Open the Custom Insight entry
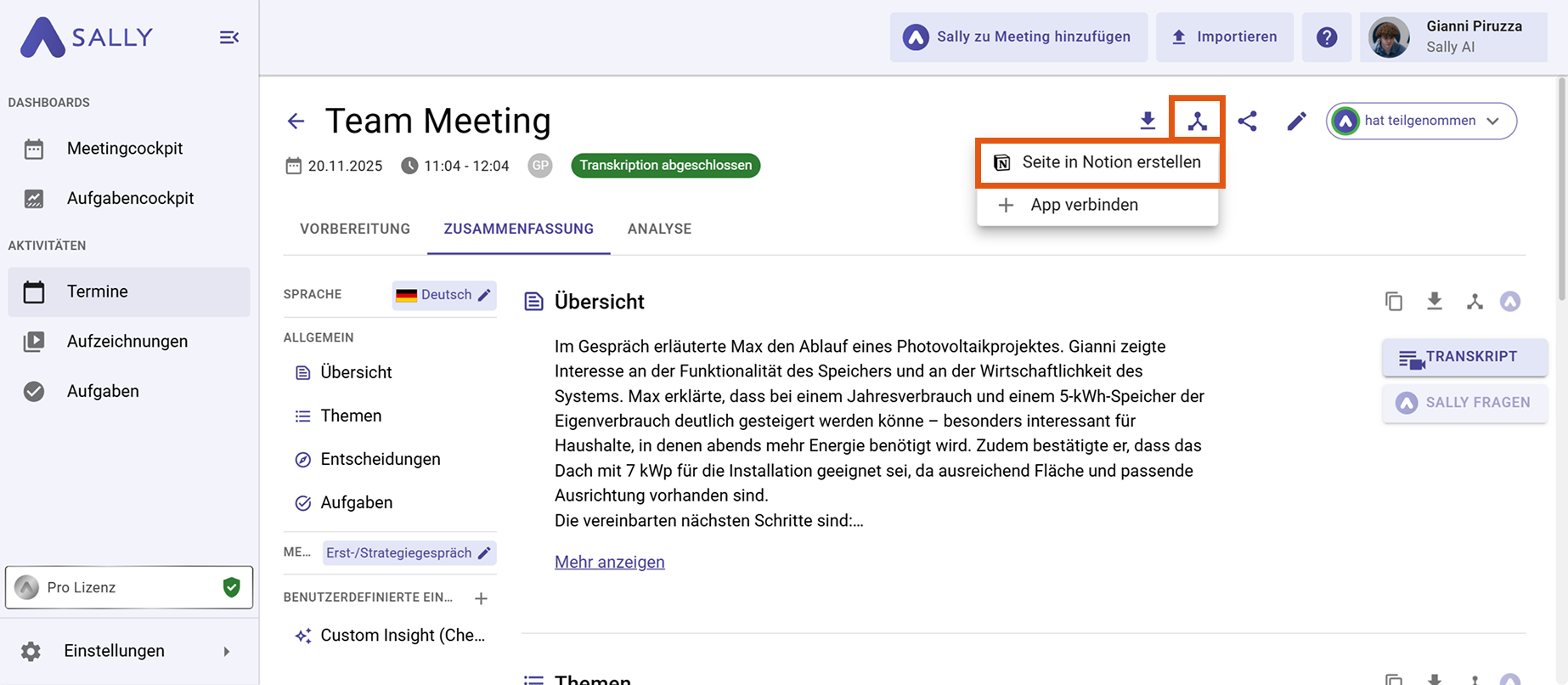Image resolution: width=1568 pixels, height=685 pixels. (x=391, y=636)
